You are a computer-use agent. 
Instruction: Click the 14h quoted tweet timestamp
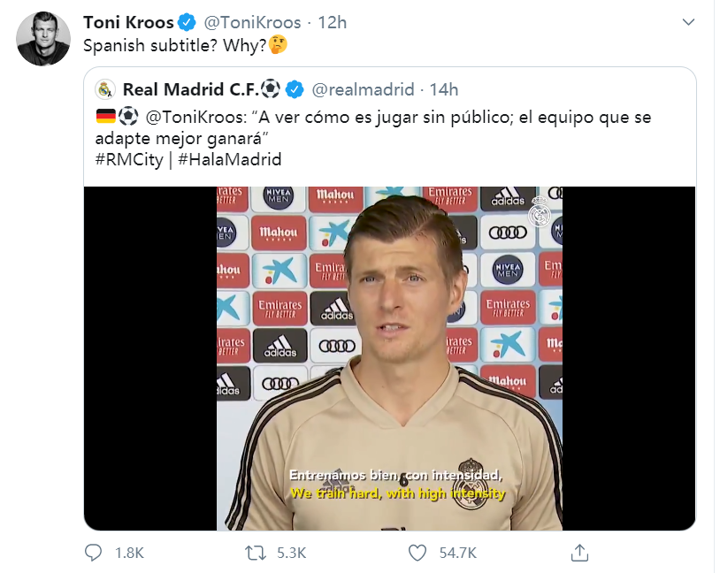click(443, 90)
